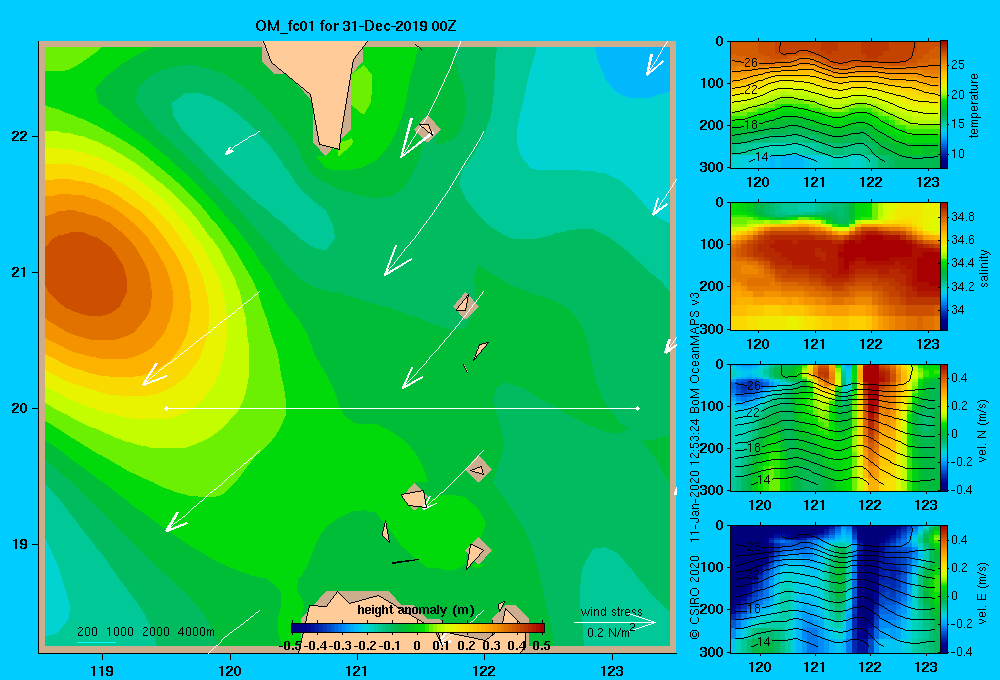Click latitude tick label 20 on main map
The height and width of the screenshot is (680, 1000).
click(20, 408)
